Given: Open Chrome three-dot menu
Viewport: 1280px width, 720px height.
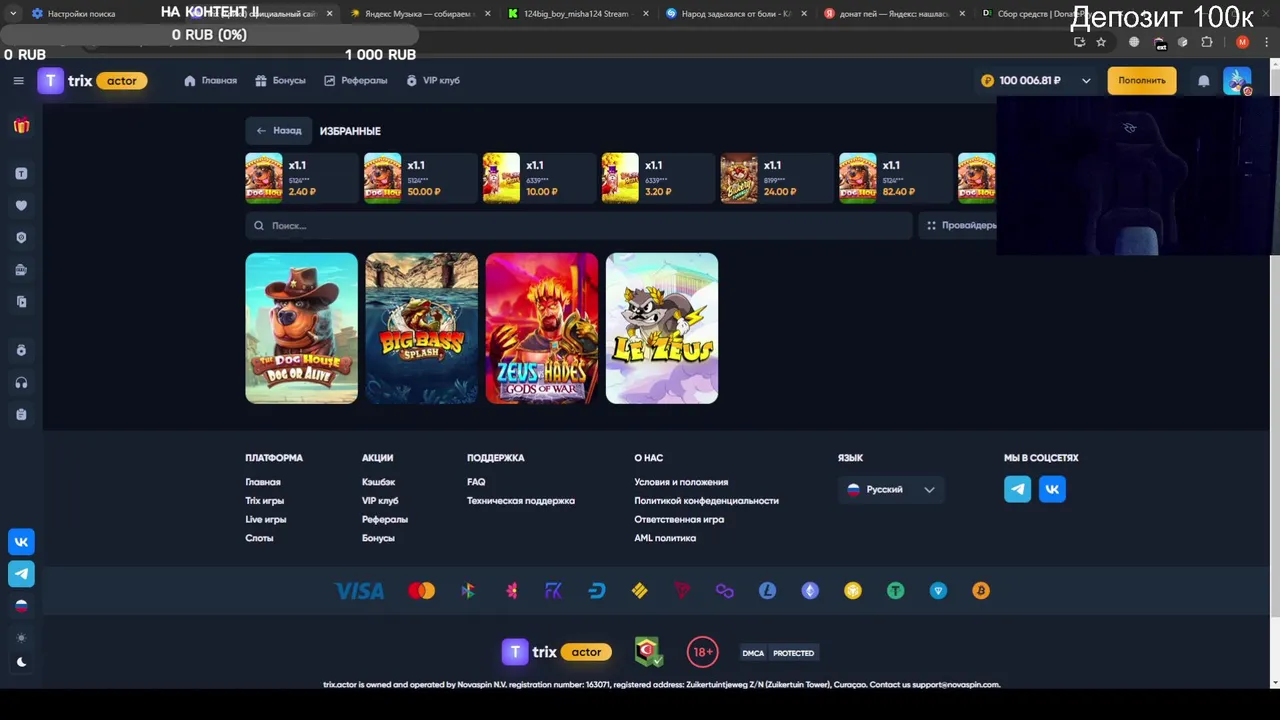Looking at the screenshot, I should 1268,42.
